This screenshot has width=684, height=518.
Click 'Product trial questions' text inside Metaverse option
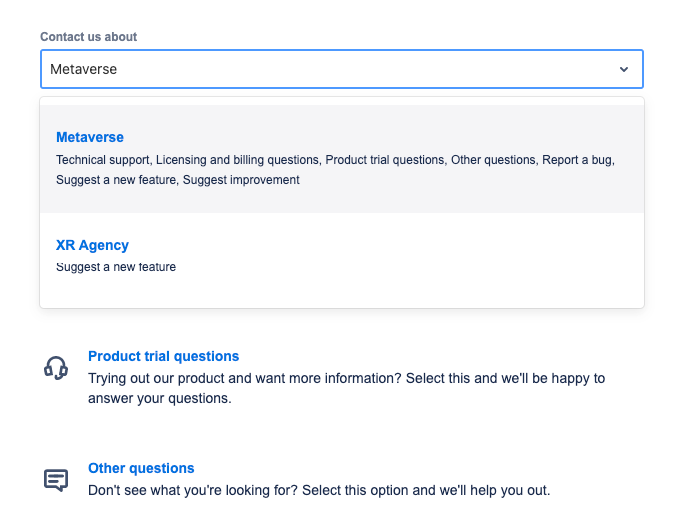[385, 160]
